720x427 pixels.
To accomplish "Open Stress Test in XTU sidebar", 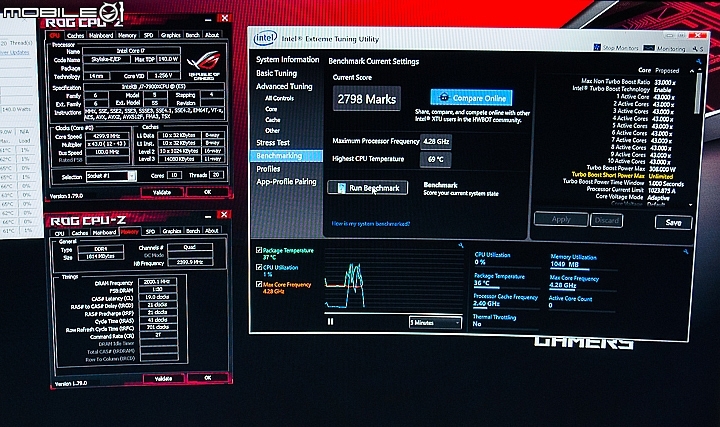I will point(273,143).
